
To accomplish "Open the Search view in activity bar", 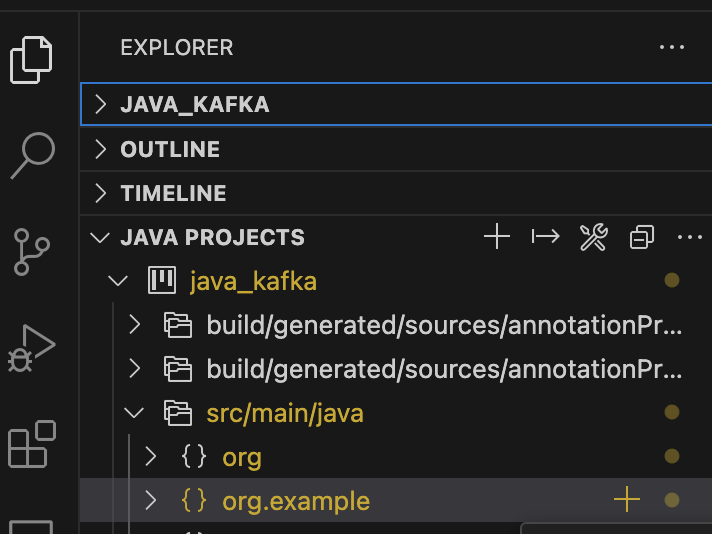I will 33,155.
